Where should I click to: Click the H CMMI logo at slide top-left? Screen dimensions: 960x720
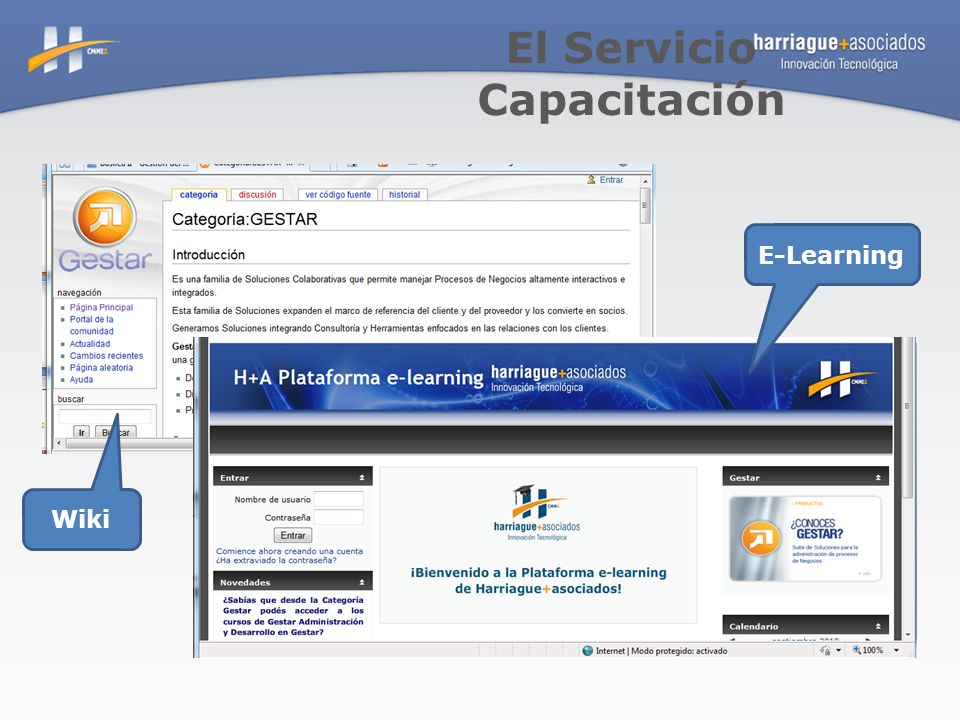click(72, 50)
